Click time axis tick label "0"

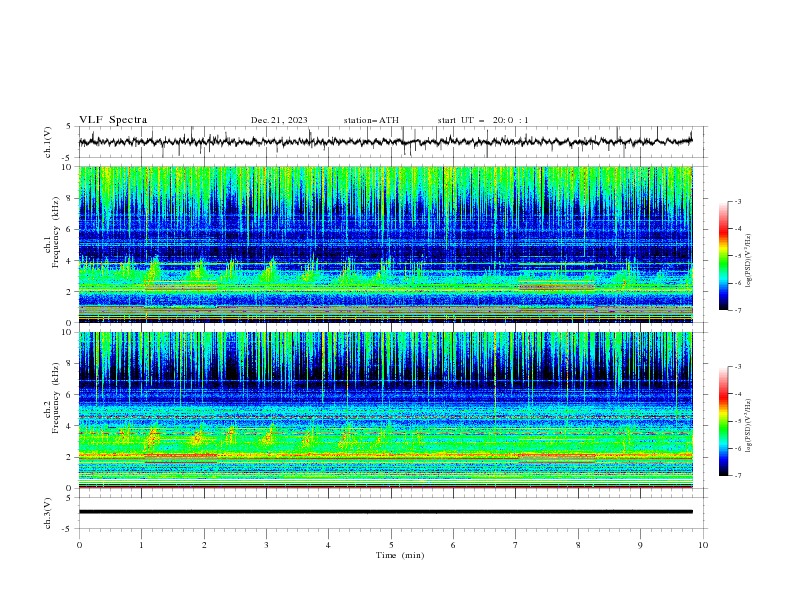click(x=79, y=545)
